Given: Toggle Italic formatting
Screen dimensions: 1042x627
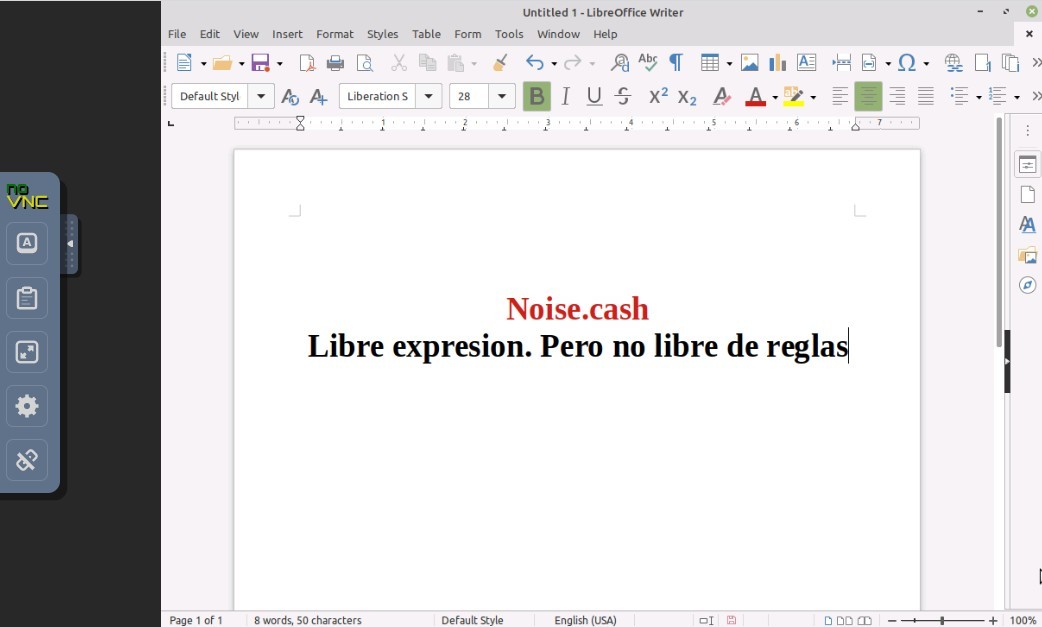Looking at the screenshot, I should click(x=566, y=96).
